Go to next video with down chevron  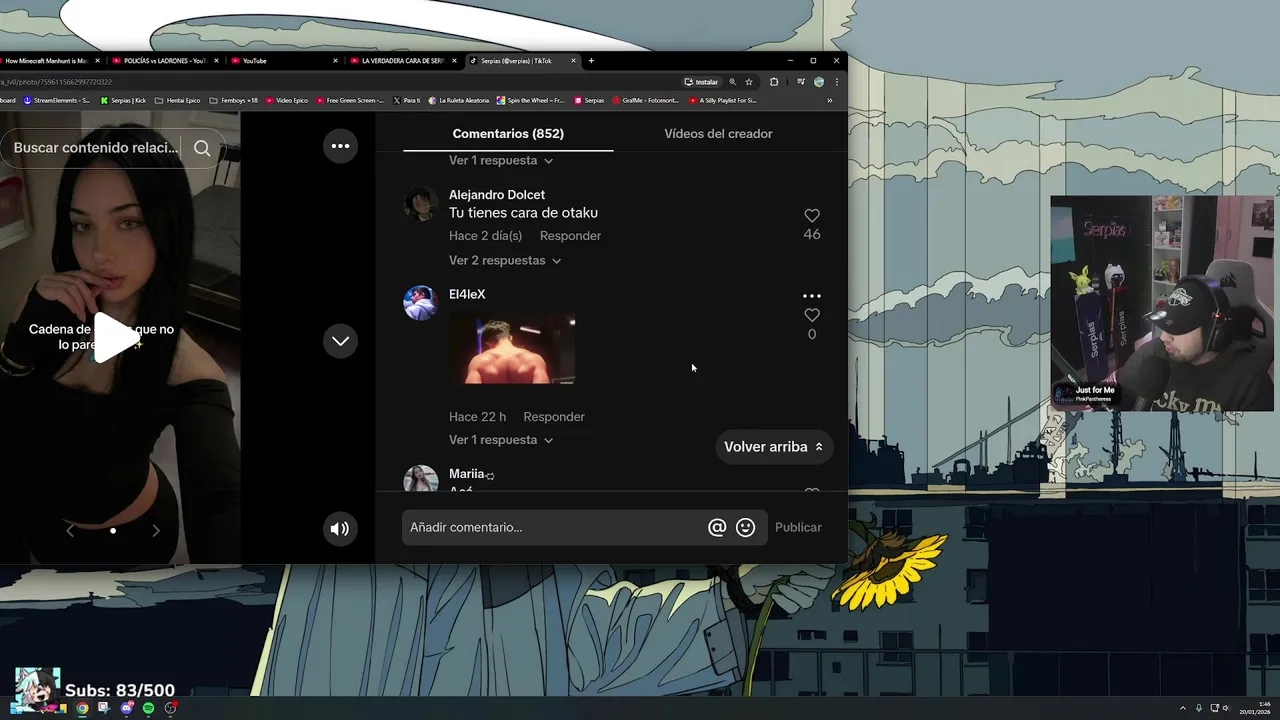click(340, 341)
